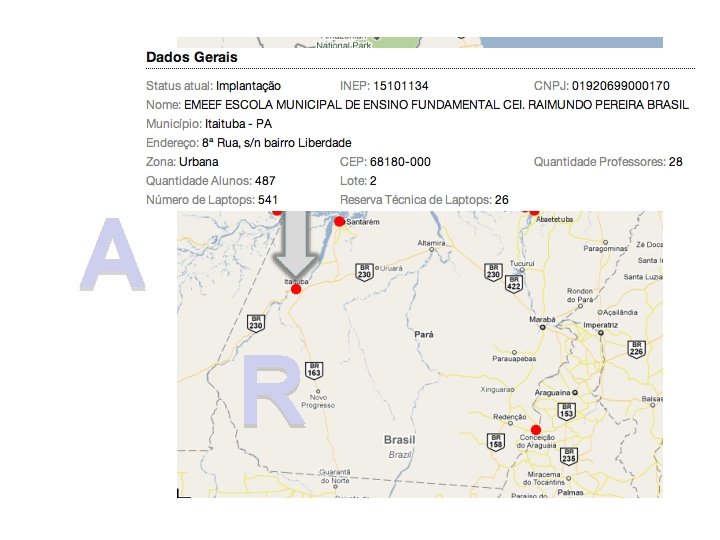Click the school name 'EMEEF ESCOLA MUNICIPAL...'

point(436,105)
